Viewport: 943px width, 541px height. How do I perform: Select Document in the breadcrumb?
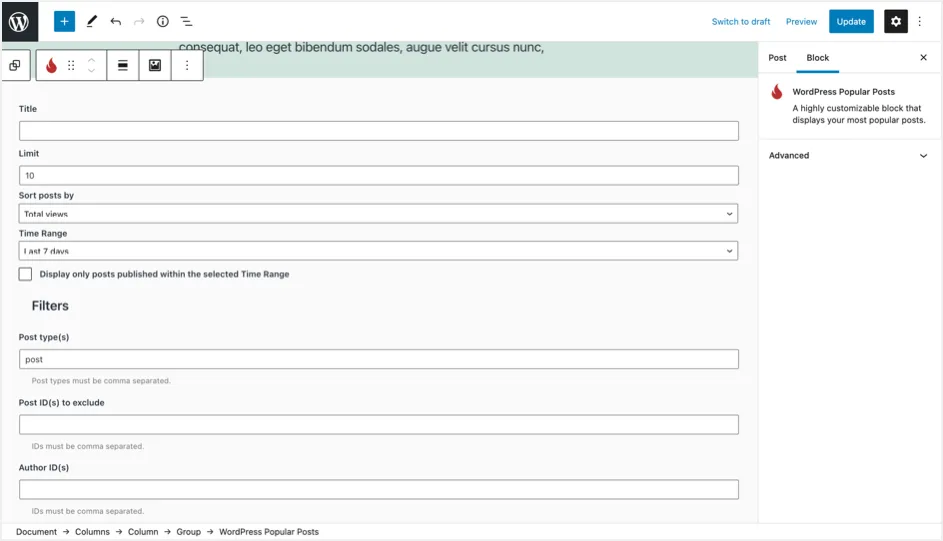tap(36, 532)
